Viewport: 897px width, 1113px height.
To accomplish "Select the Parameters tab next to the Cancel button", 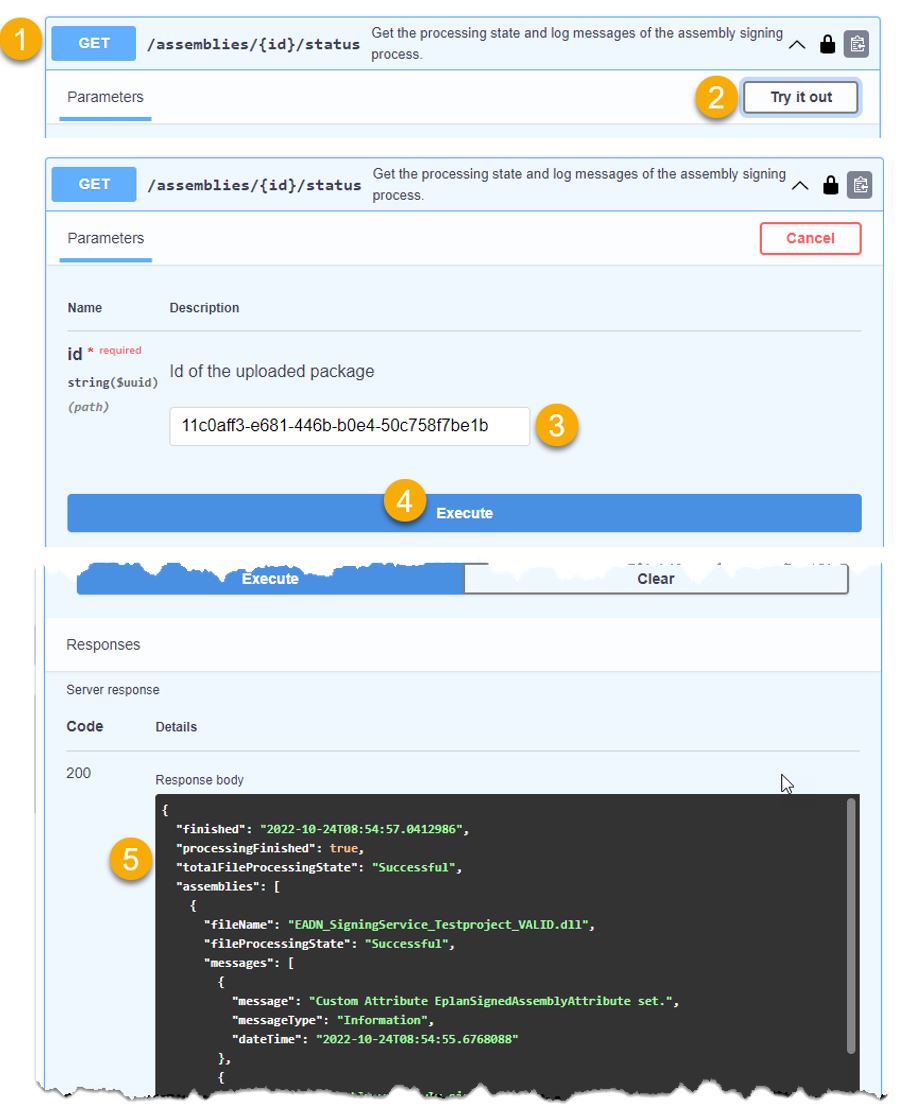I will pyautogui.click(x=105, y=238).
